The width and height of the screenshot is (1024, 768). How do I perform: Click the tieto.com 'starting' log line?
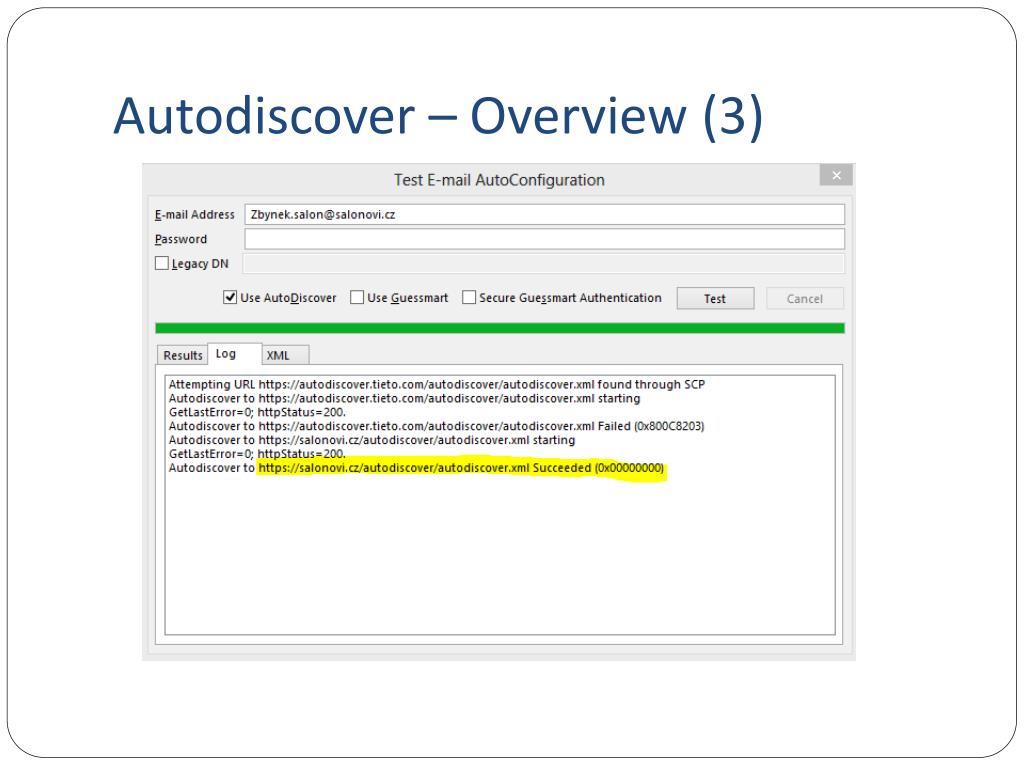click(404, 398)
